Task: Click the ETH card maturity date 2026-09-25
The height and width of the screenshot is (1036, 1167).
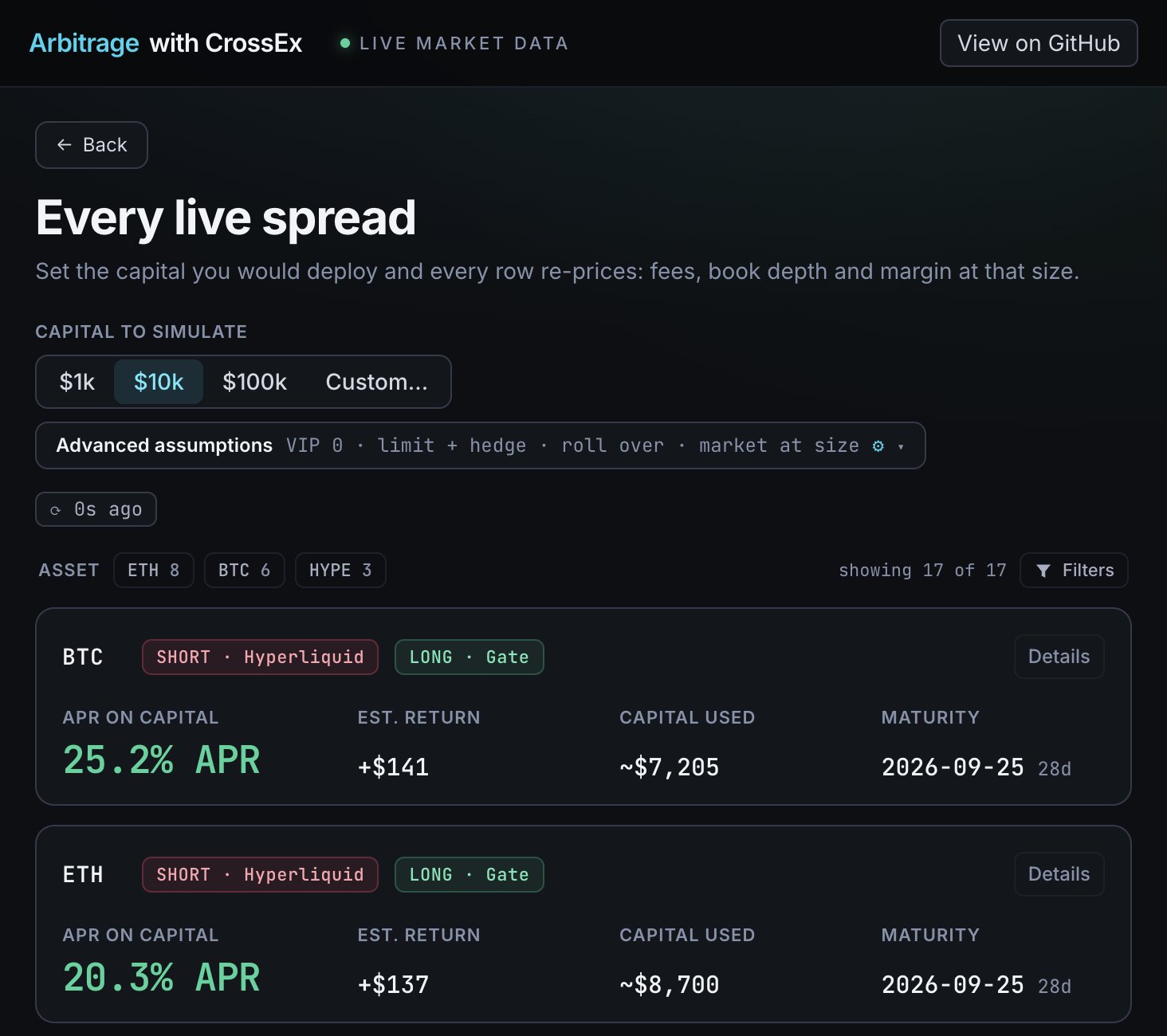Action: click(x=953, y=984)
